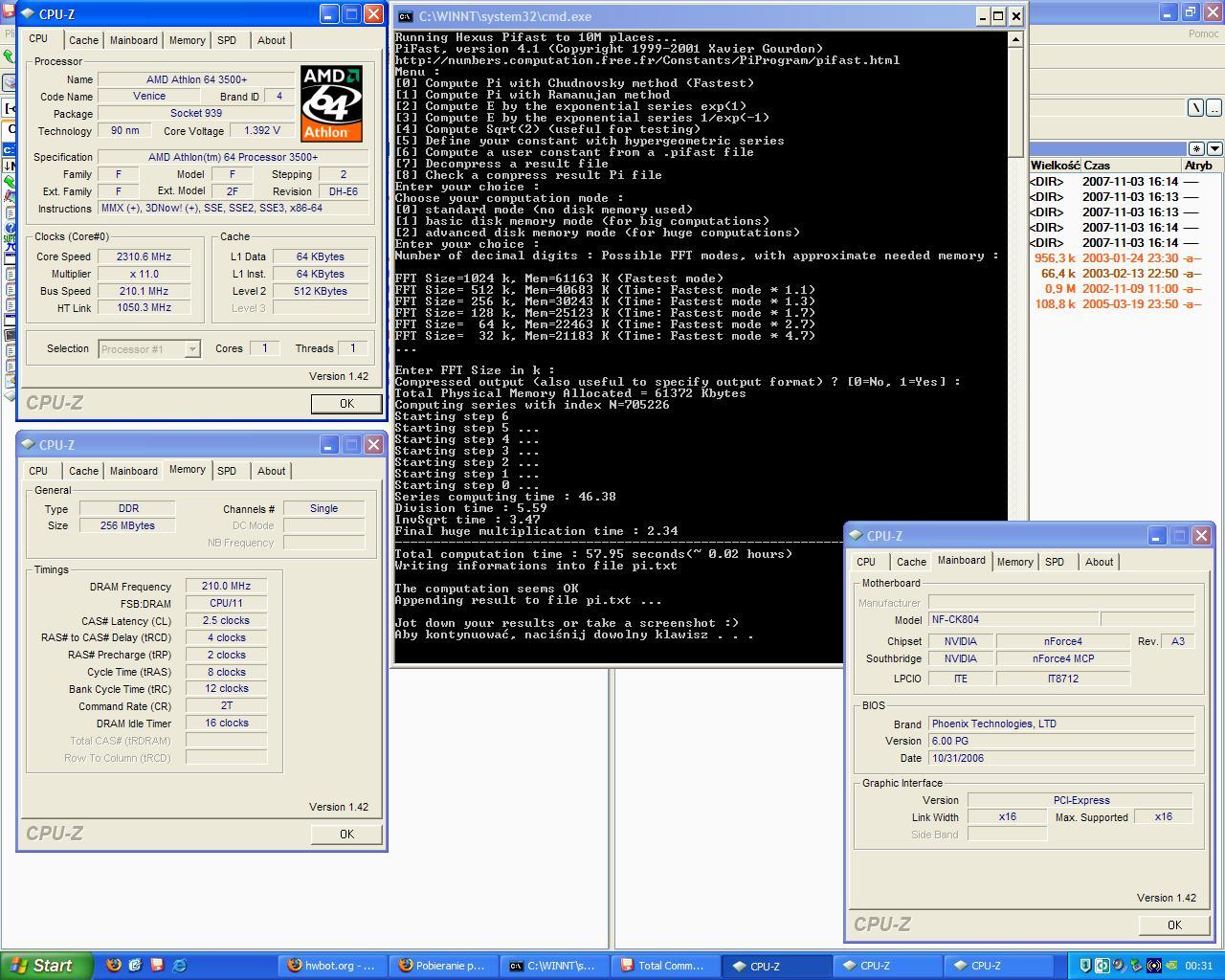Click the 'AMD Athlon 64 3500+' Name field
Image resolution: width=1225 pixels, height=980 pixels.
(196, 79)
